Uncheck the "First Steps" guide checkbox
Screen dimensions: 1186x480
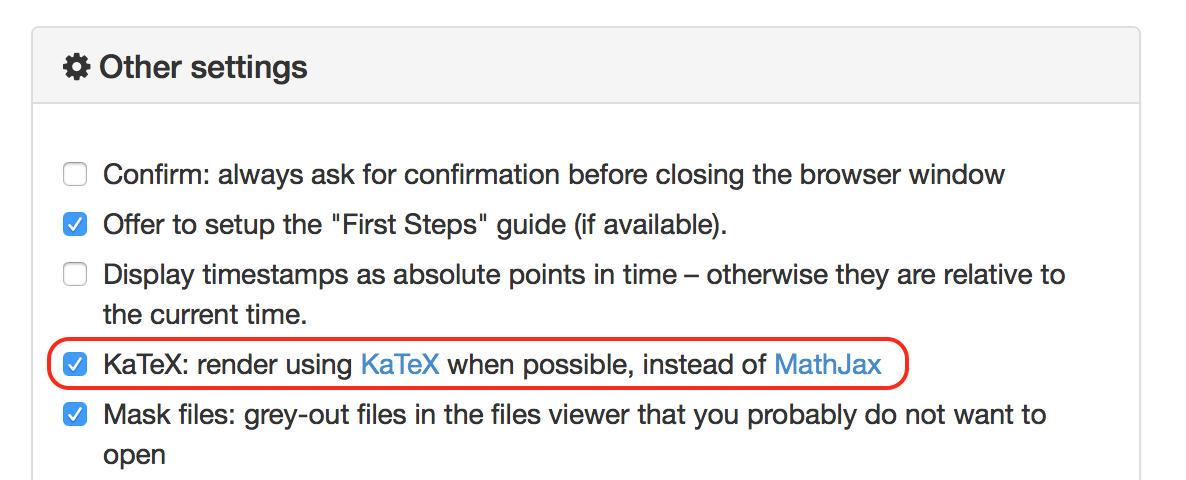point(75,225)
